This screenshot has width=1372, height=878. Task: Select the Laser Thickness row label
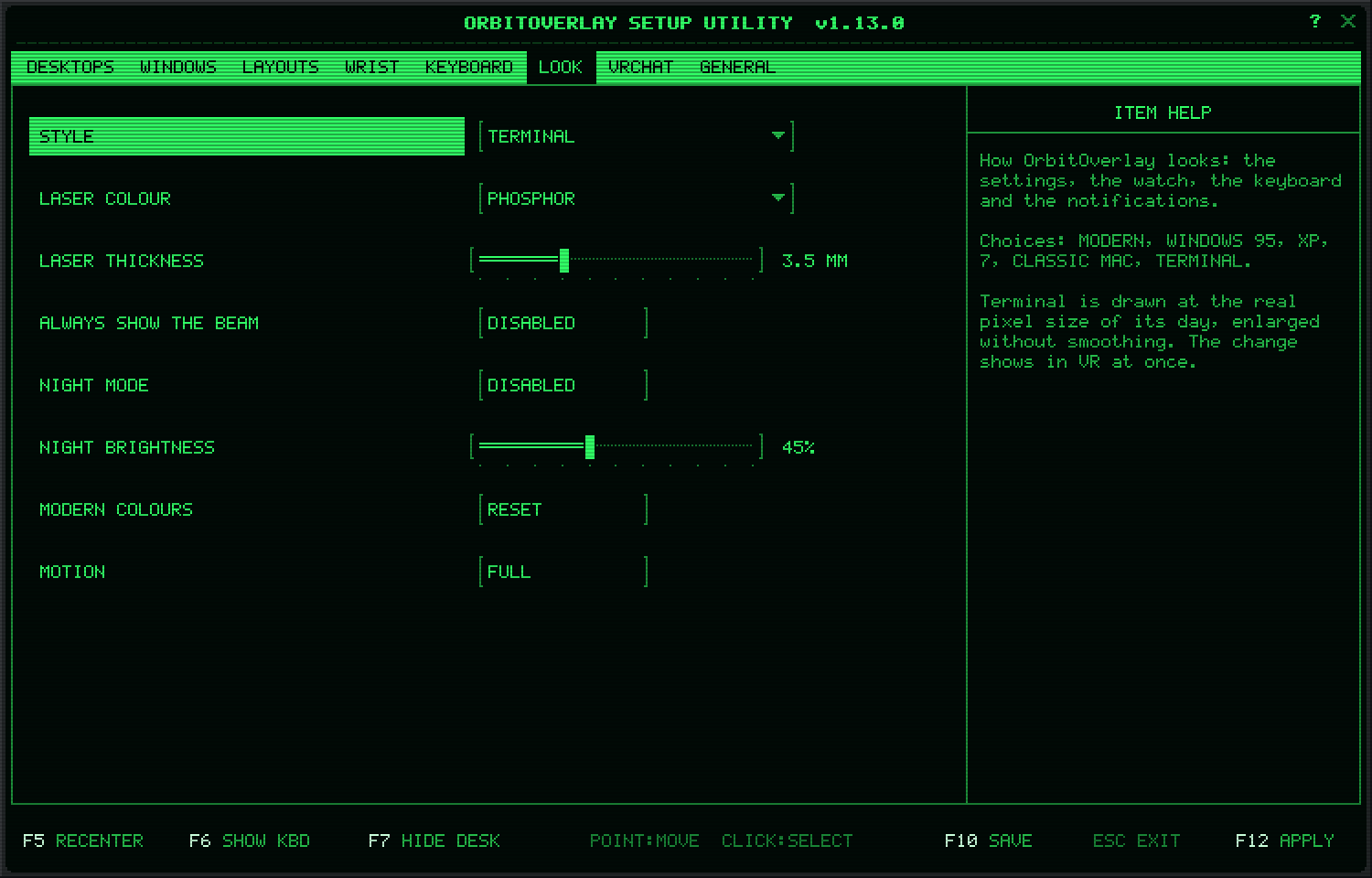(x=122, y=261)
